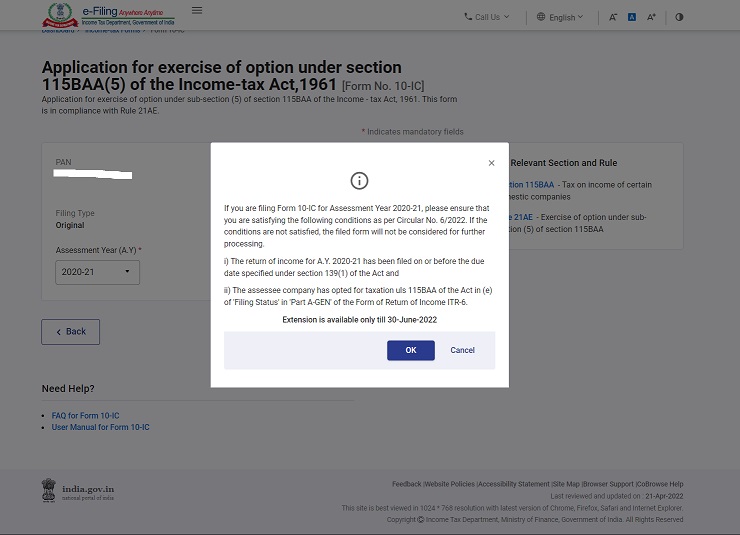Image resolution: width=740 pixels, height=535 pixels.
Task: Click the e-Filing logo
Action: point(108,15)
